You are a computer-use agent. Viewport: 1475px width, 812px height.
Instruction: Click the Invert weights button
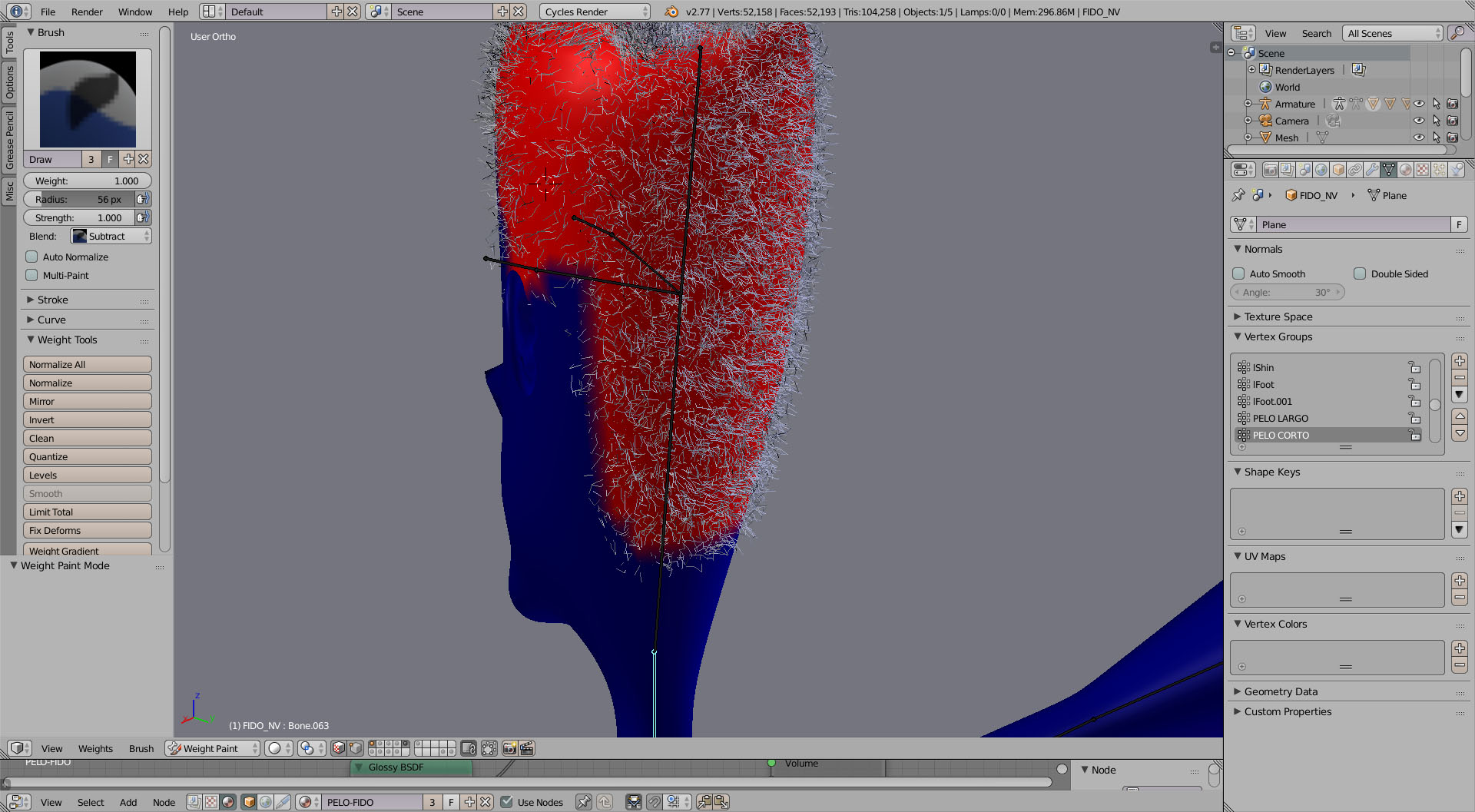[87, 419]
